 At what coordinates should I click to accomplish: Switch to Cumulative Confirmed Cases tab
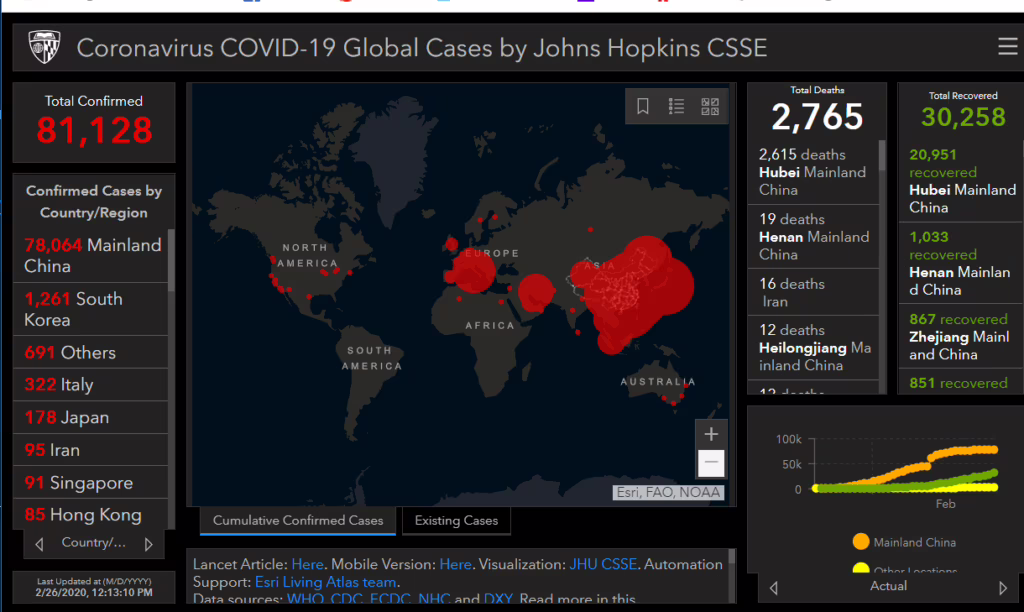298,521
